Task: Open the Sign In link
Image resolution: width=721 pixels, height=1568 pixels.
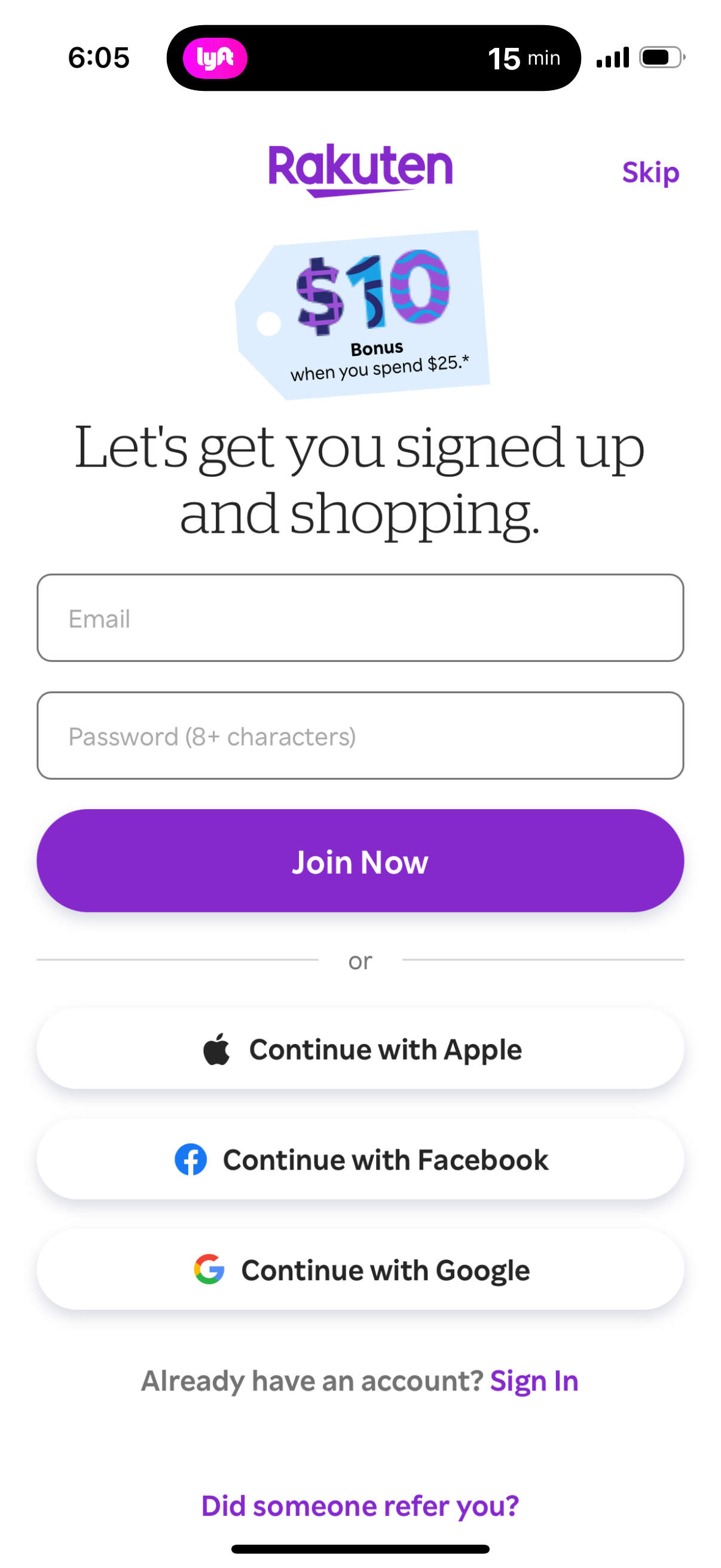Action: pos(534,1380)
